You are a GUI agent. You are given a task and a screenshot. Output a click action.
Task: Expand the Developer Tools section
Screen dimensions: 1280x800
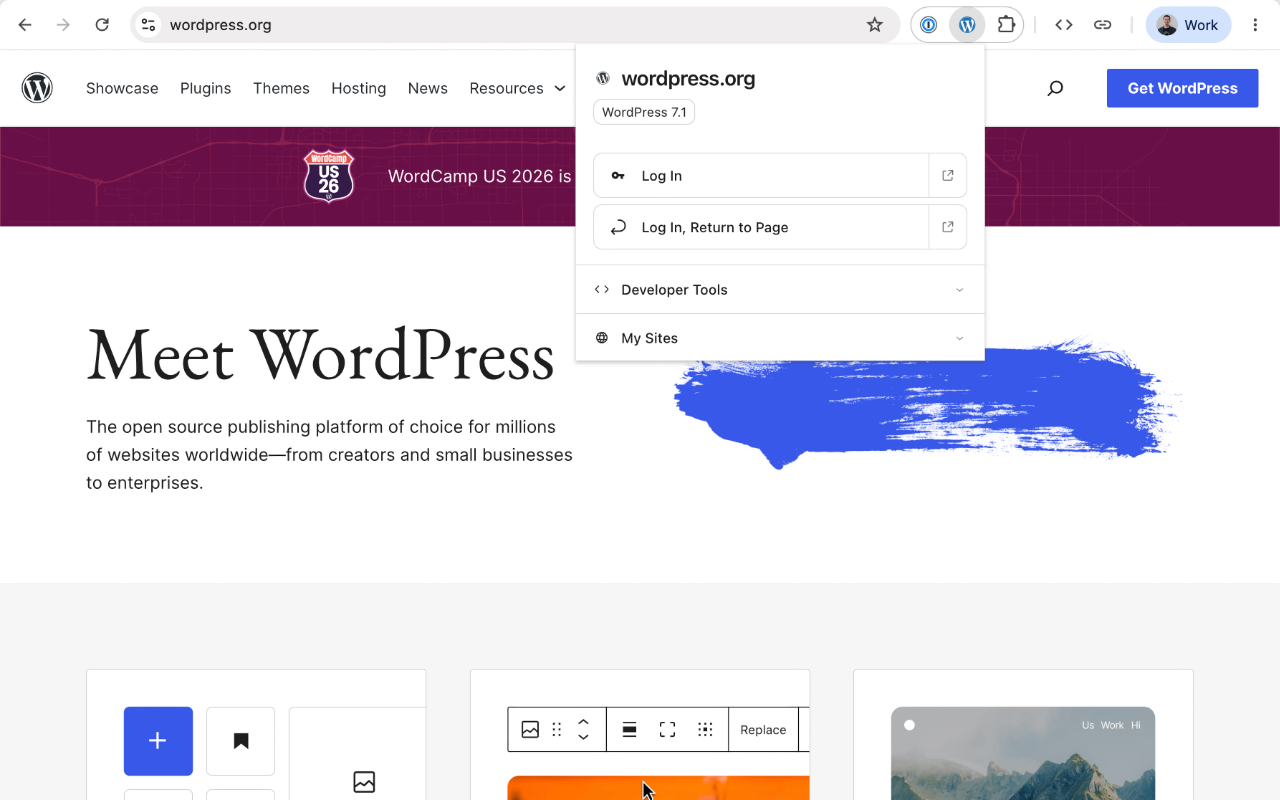point(780,290)
